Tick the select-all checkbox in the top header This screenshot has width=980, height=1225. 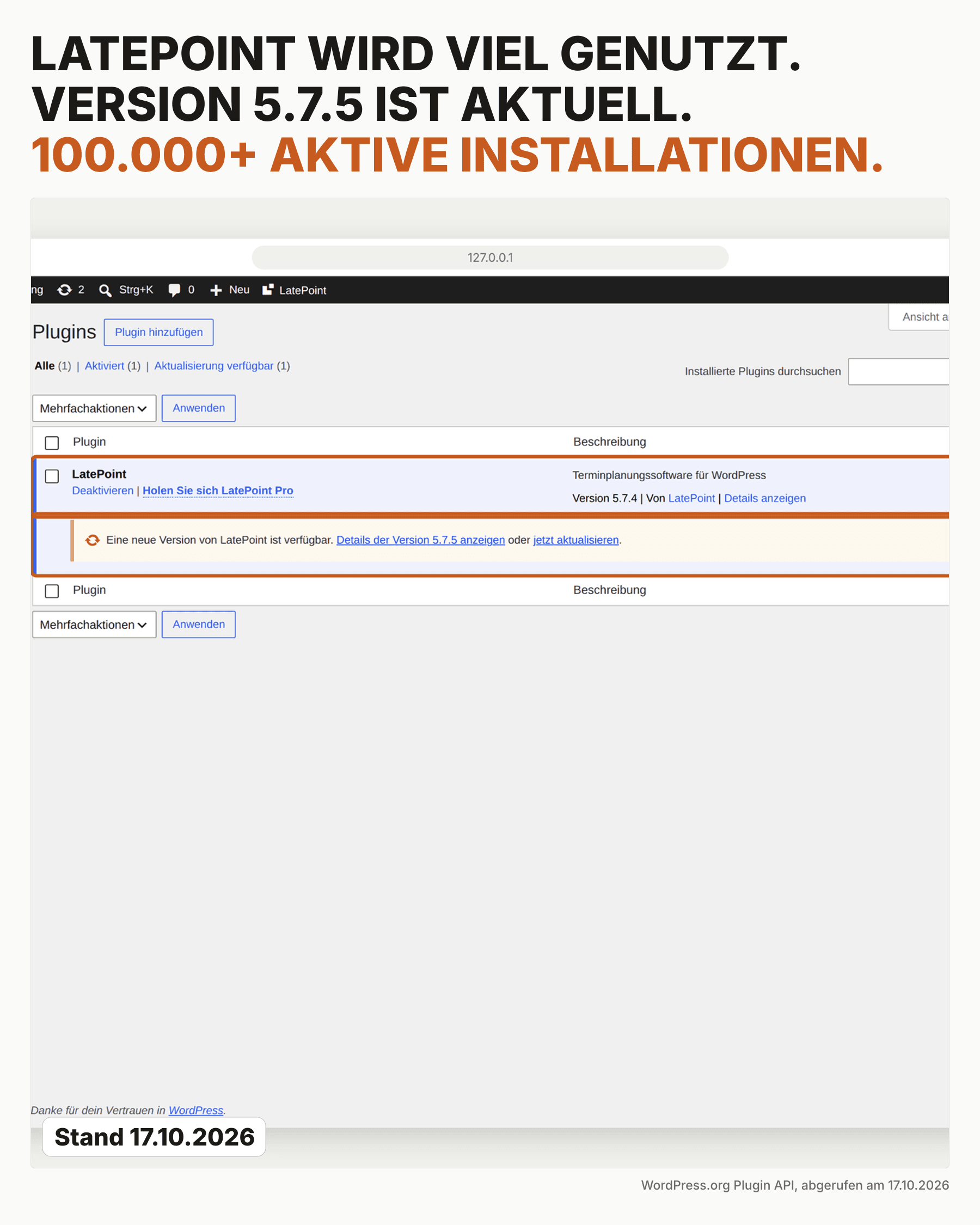52,443
